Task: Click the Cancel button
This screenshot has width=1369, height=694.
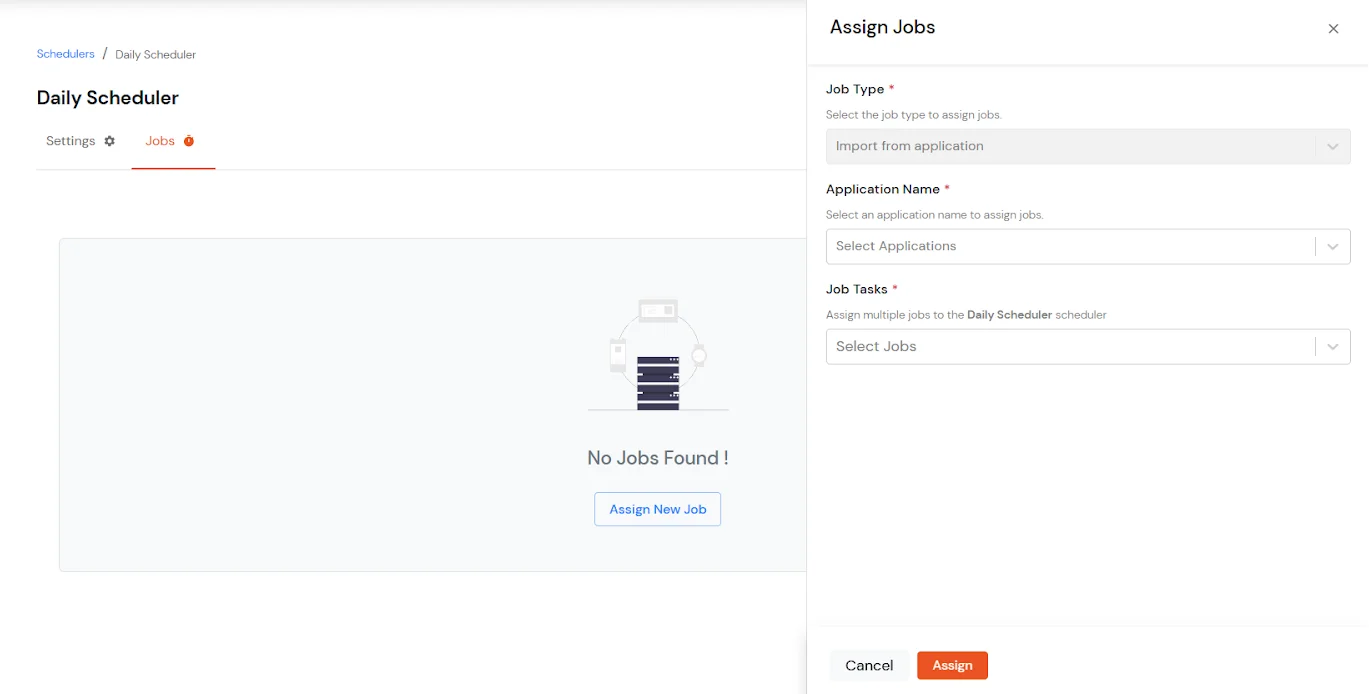Action: [868, 665]
